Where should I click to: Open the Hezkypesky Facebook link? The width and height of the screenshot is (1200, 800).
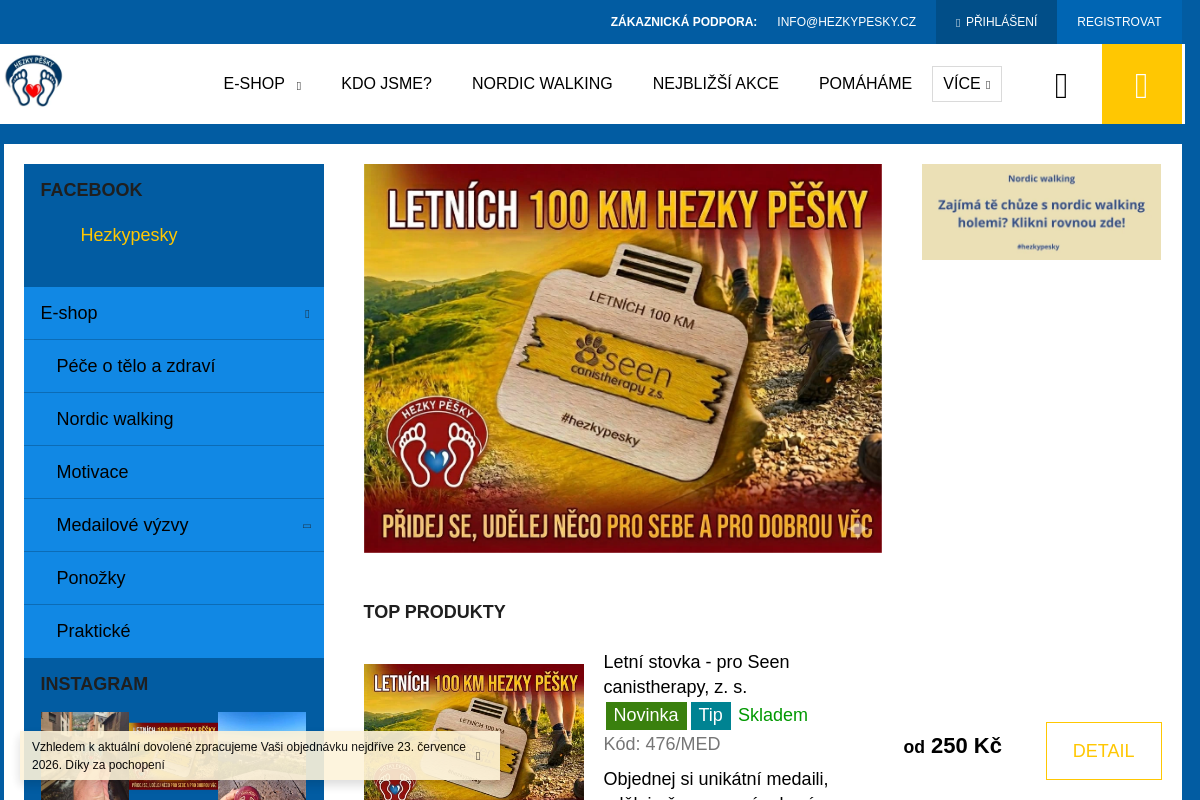tap(129, 235)
